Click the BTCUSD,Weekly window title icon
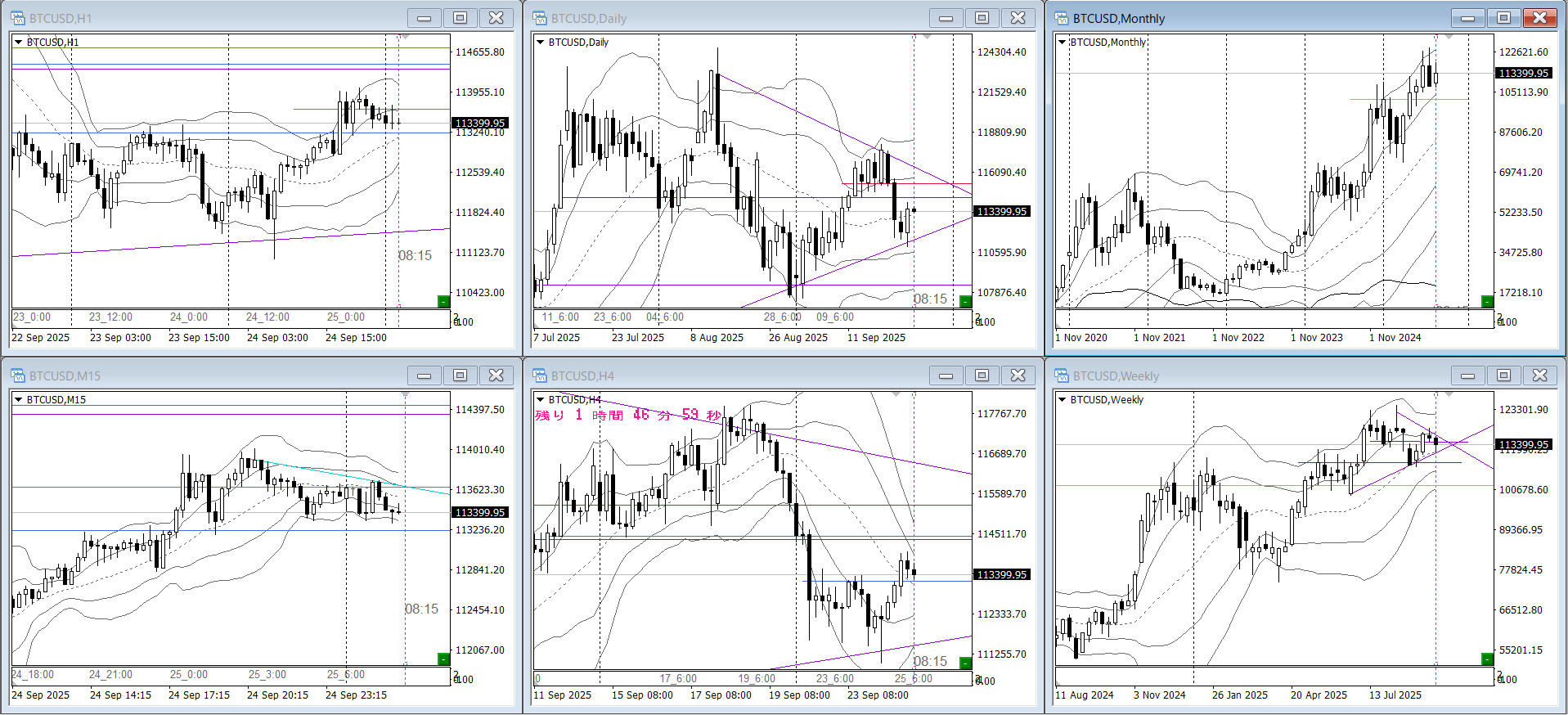The image size is (1568, 715). 1062,375
